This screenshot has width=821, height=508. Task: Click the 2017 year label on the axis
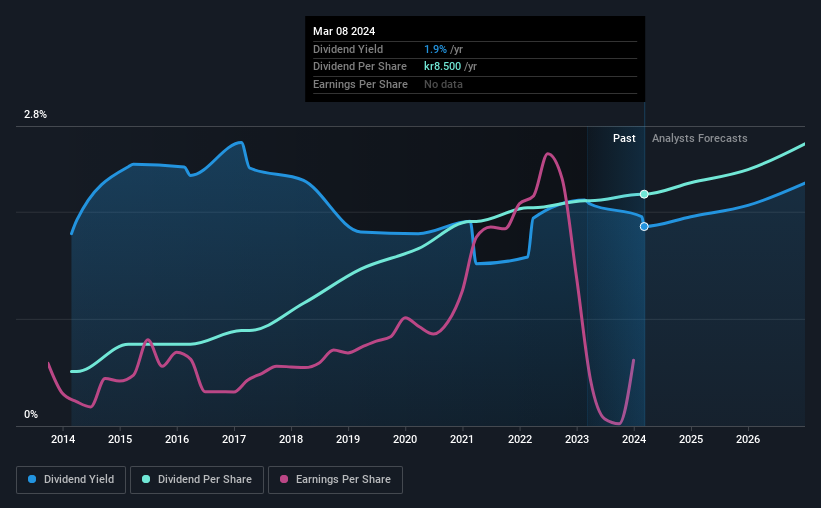coord(234,439)
